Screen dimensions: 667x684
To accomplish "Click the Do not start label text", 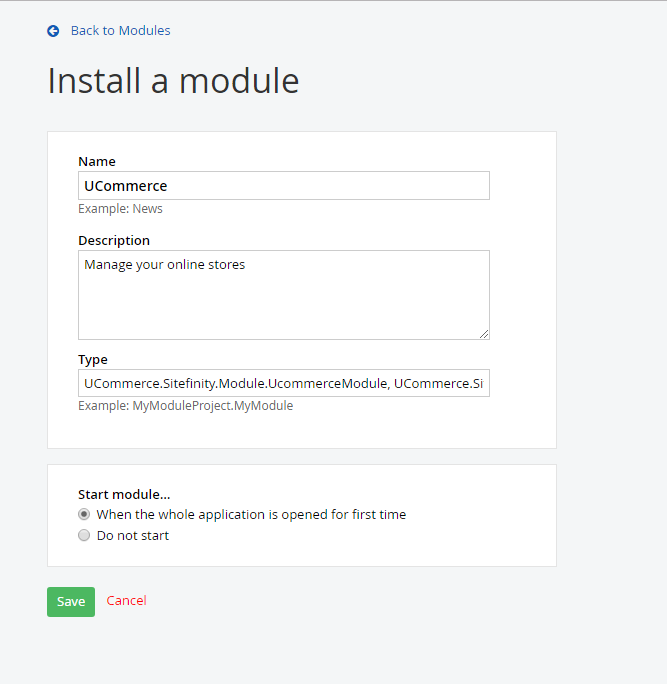I will click(x=133, y=536).
